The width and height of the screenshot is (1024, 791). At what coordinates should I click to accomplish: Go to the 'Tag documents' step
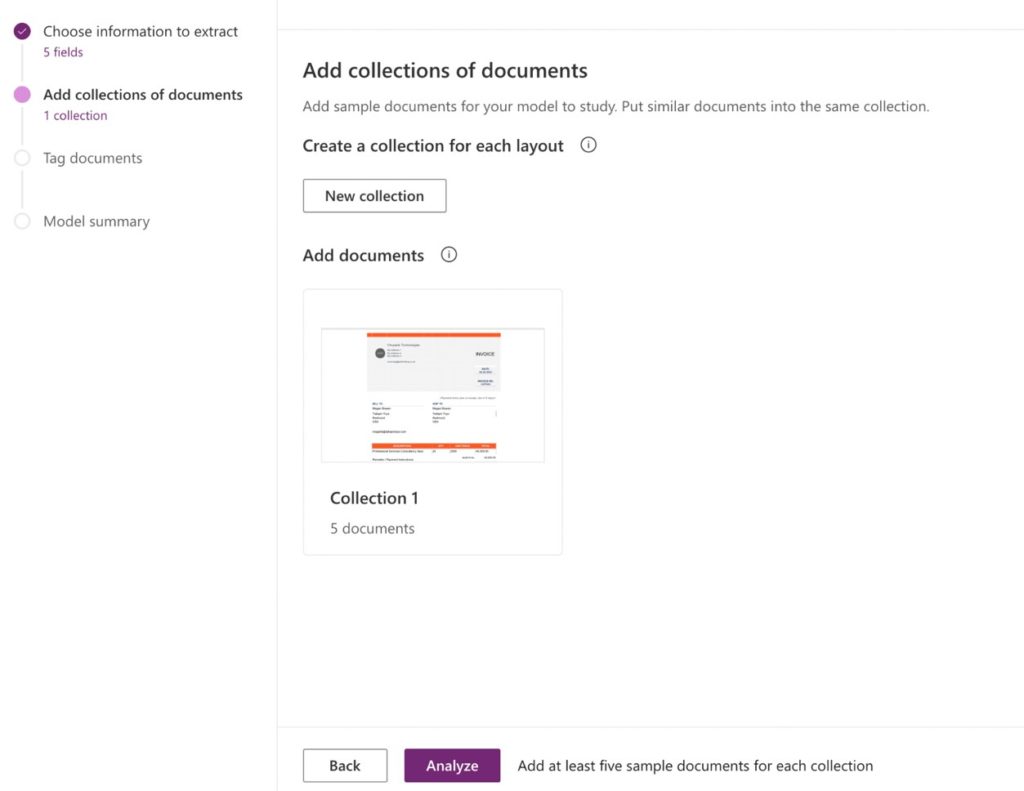[x=93, y=158]
